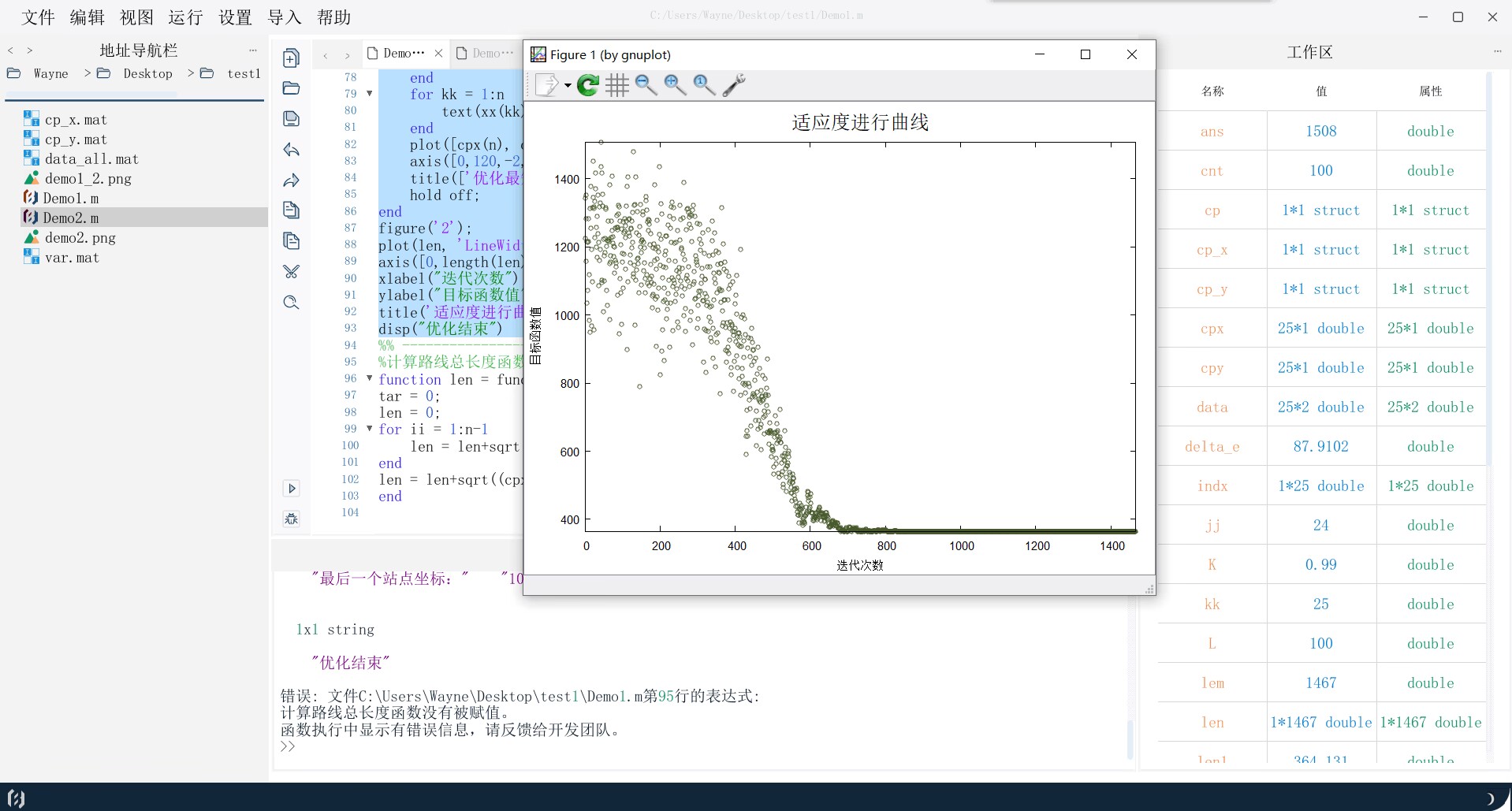
Task: Switch to the second greyed Demo tab
Action: (486, 53)
